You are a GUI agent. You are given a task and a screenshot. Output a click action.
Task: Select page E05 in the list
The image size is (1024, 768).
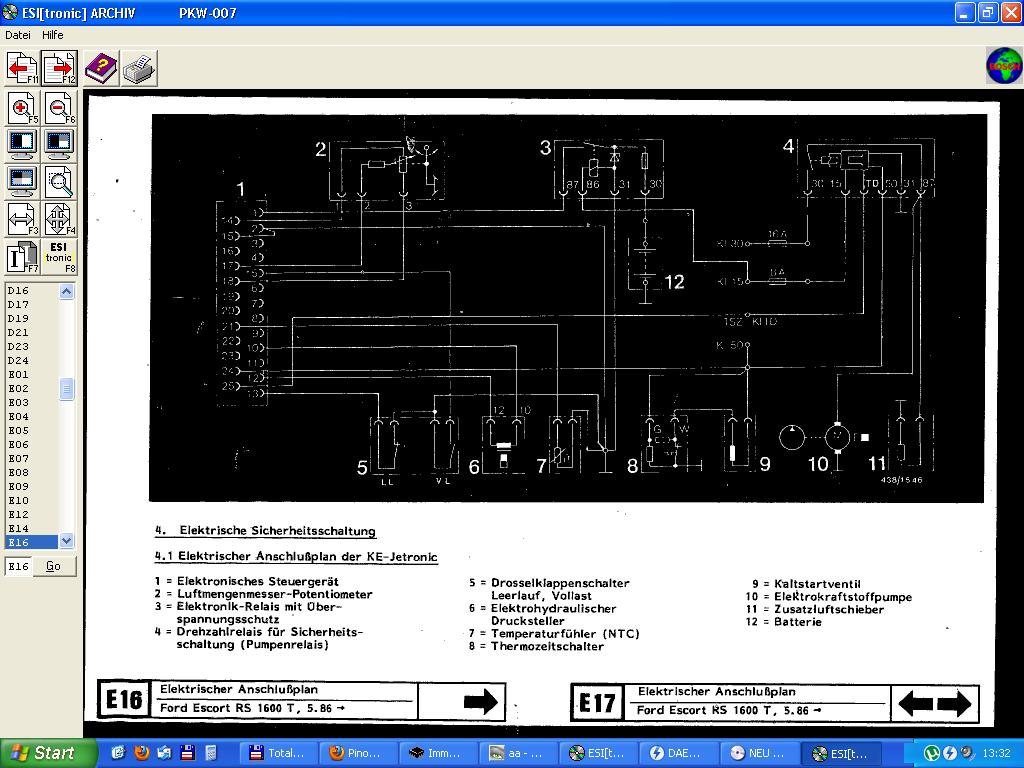19,430
